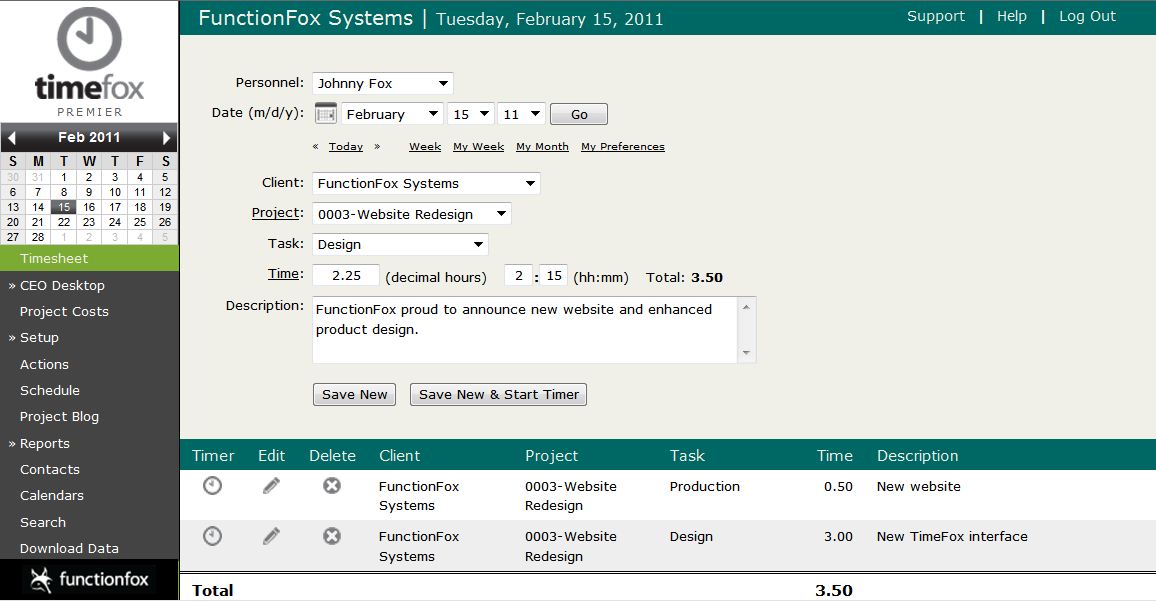Open My Preferences link
The image size is (1156, 602).
click(x=623, y=147)
